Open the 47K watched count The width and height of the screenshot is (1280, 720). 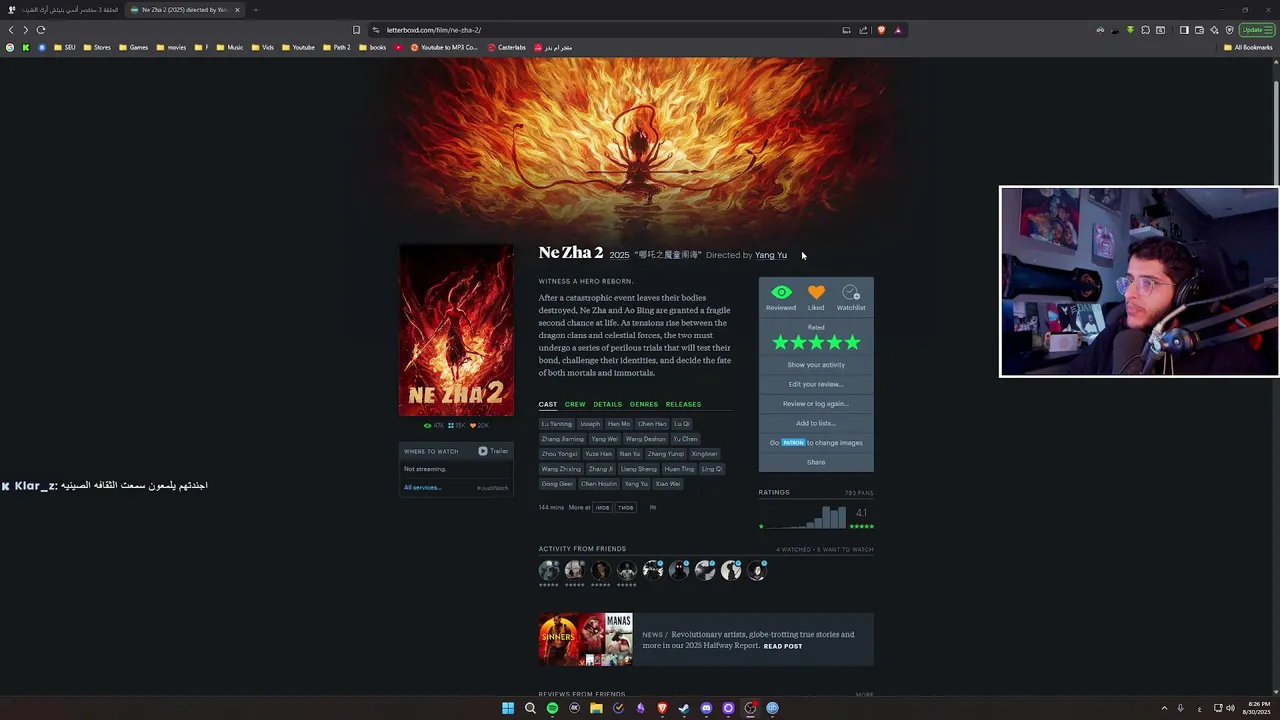434,426
